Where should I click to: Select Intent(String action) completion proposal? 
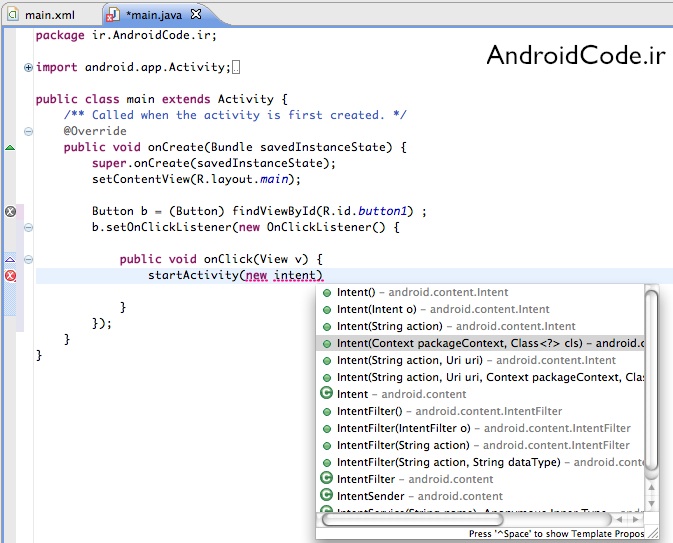[x=455, y=326]
